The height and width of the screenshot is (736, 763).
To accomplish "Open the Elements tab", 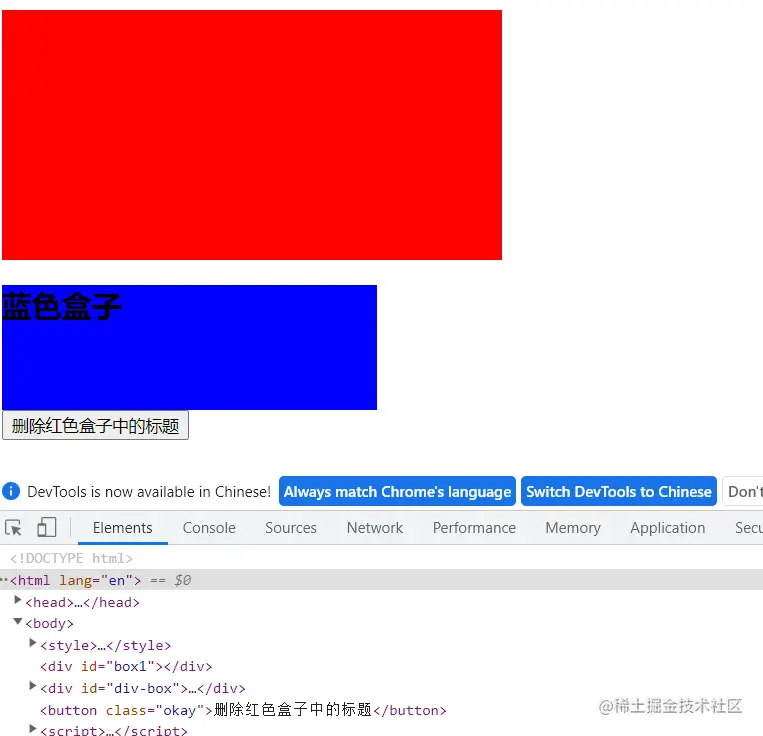I will (123, 528).
